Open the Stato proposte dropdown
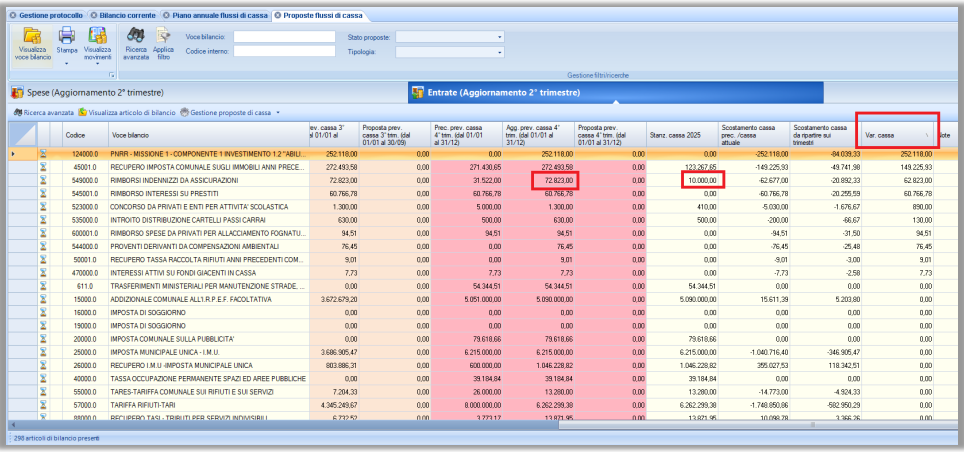 500,37
